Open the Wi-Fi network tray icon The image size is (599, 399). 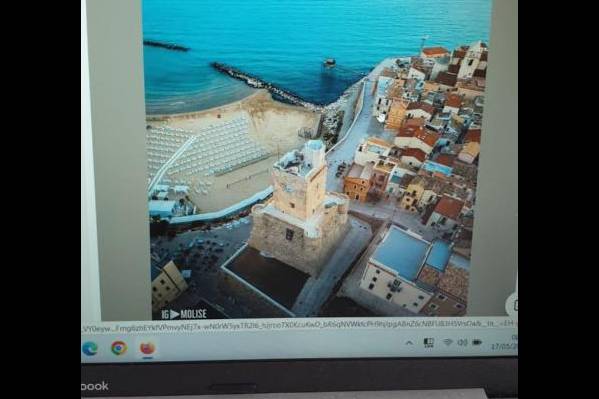[448, 342]
